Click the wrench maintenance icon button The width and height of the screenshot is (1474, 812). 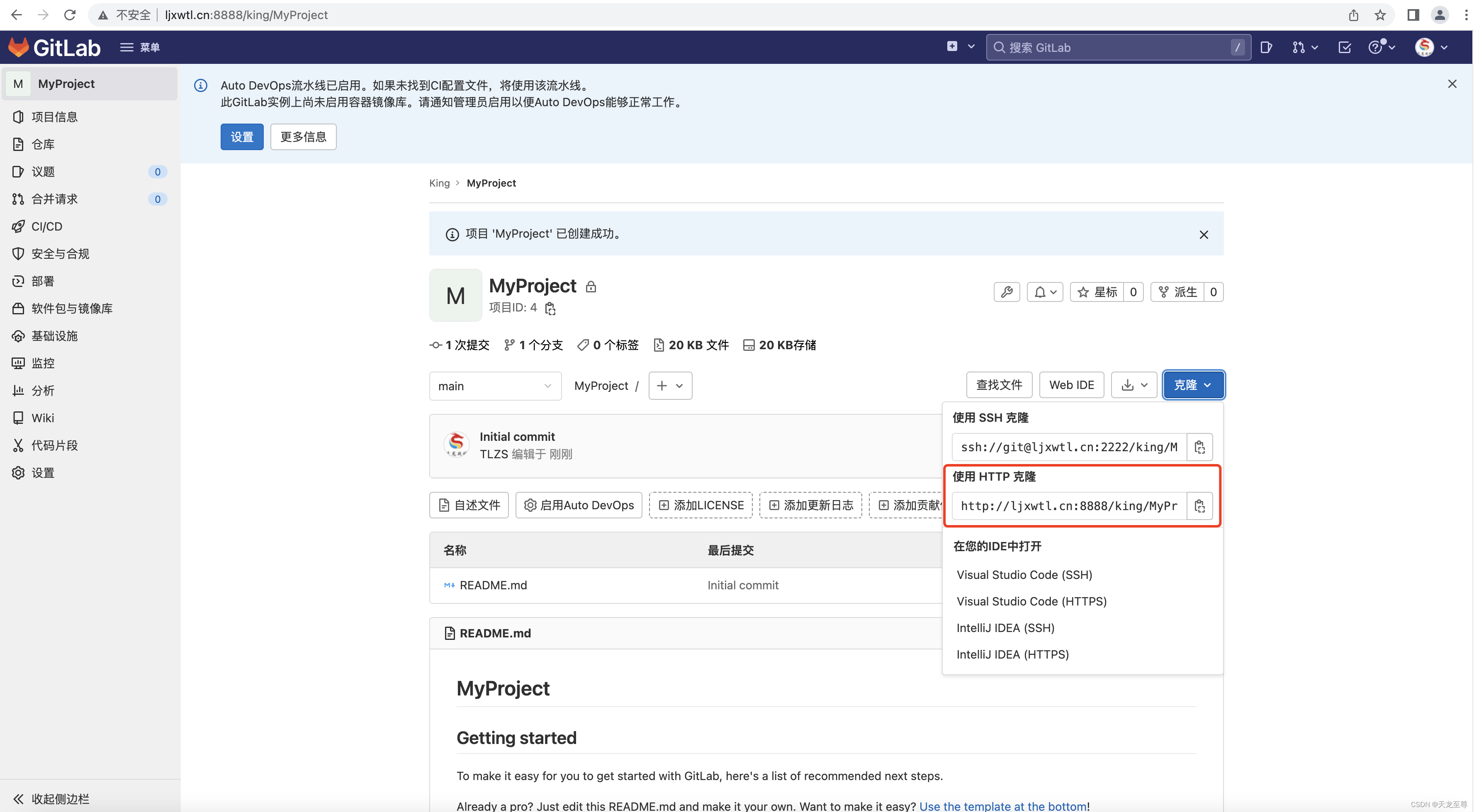(x=1007, y=292)
